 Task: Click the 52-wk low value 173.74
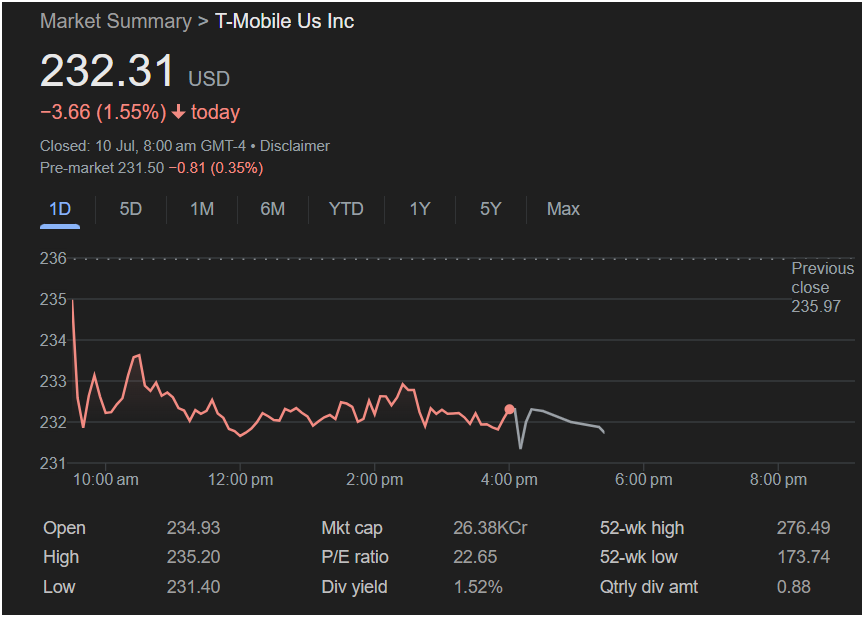pos(803,557)
